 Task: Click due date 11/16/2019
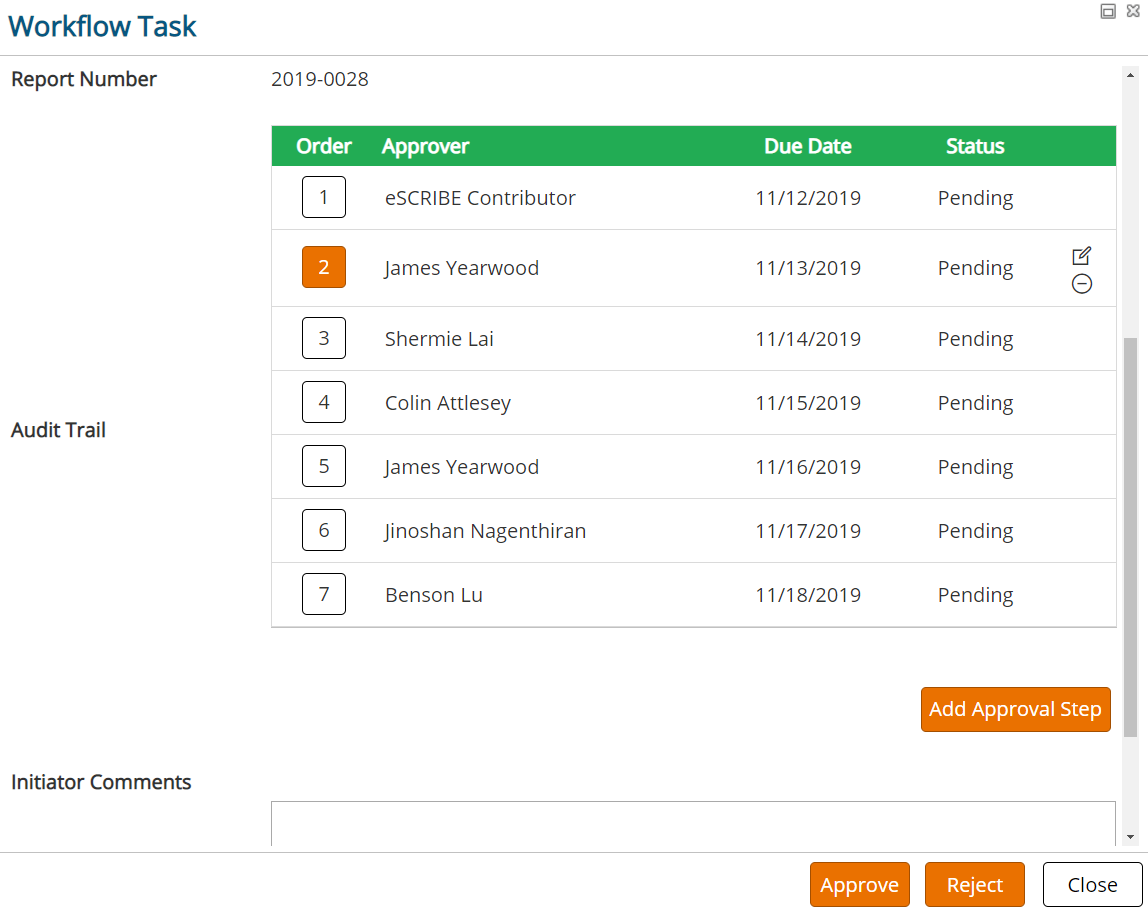point(808,467)
